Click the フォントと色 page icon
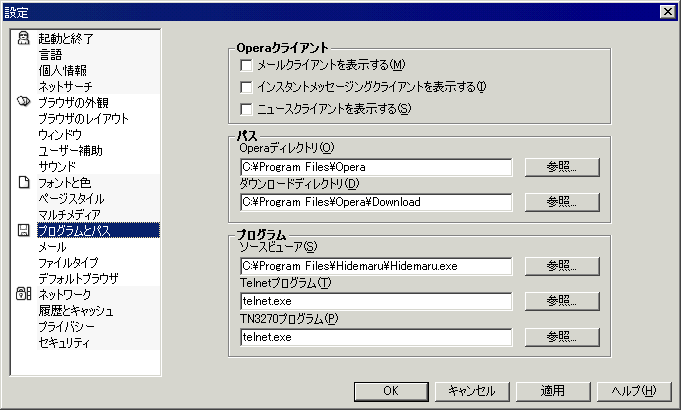The height and width of the screenshot is (410, 681). click(x=24, y=182)
